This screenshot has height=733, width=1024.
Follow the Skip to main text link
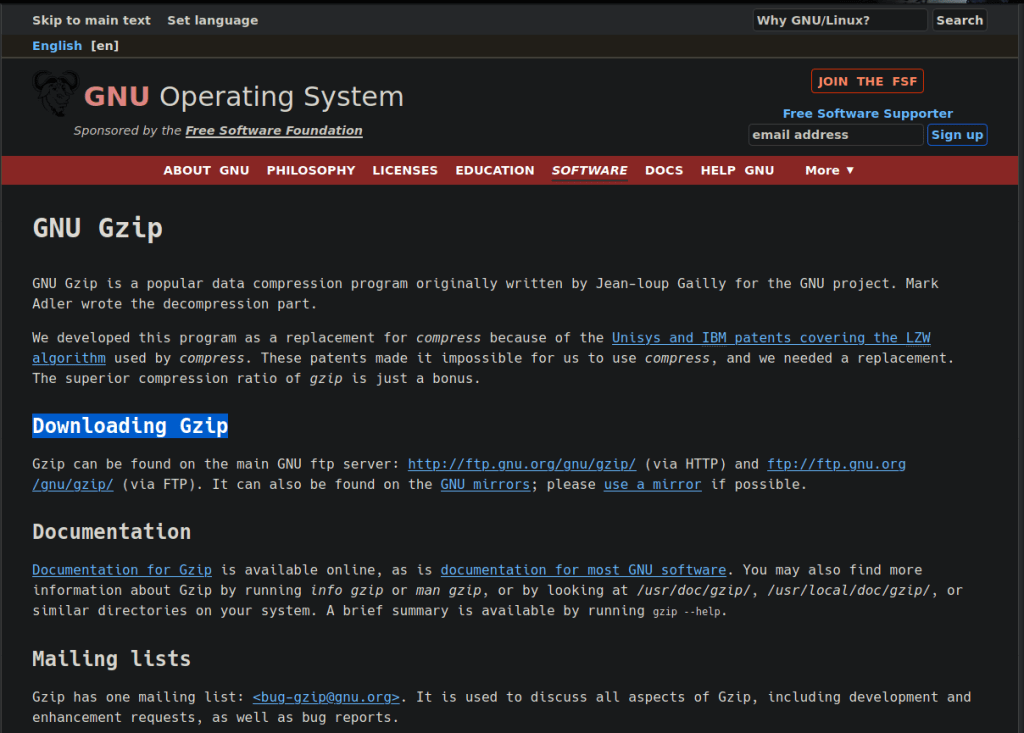[x=91, y=20]
